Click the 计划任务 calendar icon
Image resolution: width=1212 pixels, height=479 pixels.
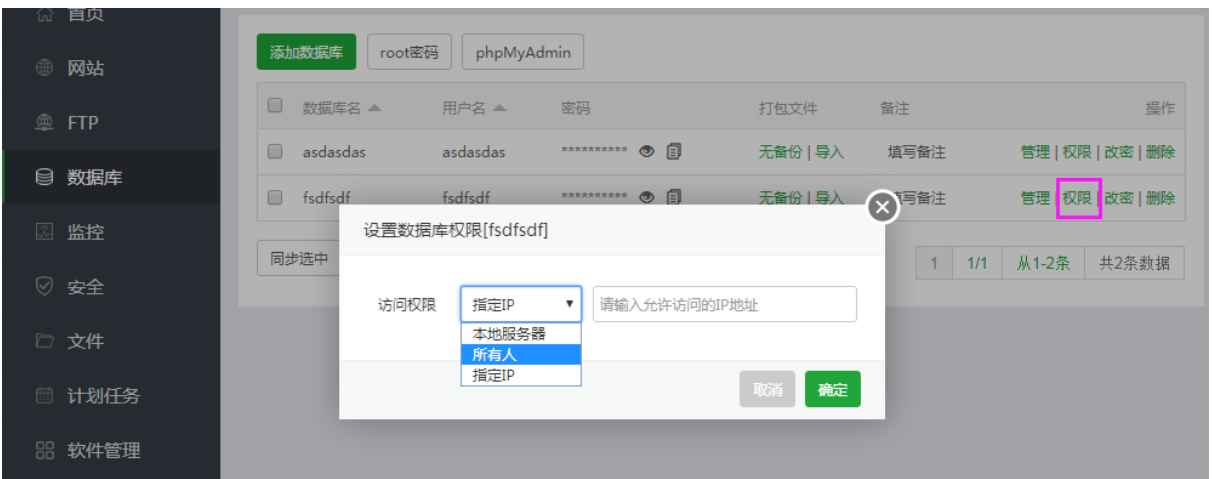[x=44, y=396]
